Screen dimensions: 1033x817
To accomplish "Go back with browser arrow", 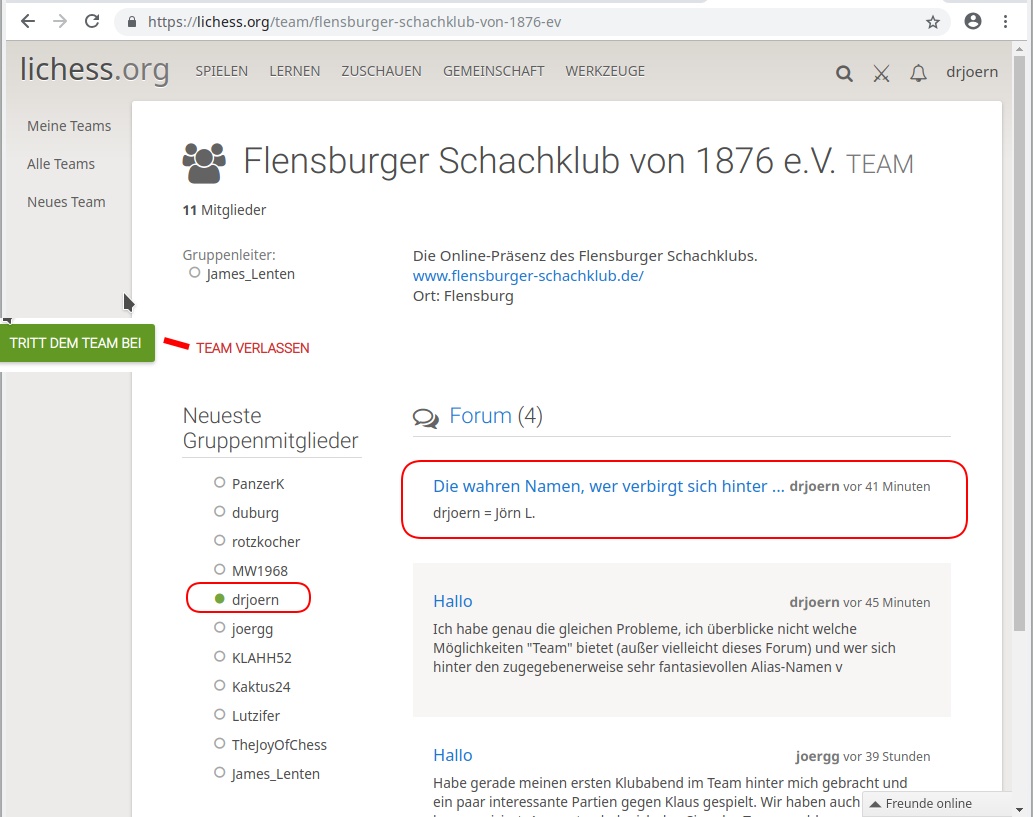I will (28, 21).
